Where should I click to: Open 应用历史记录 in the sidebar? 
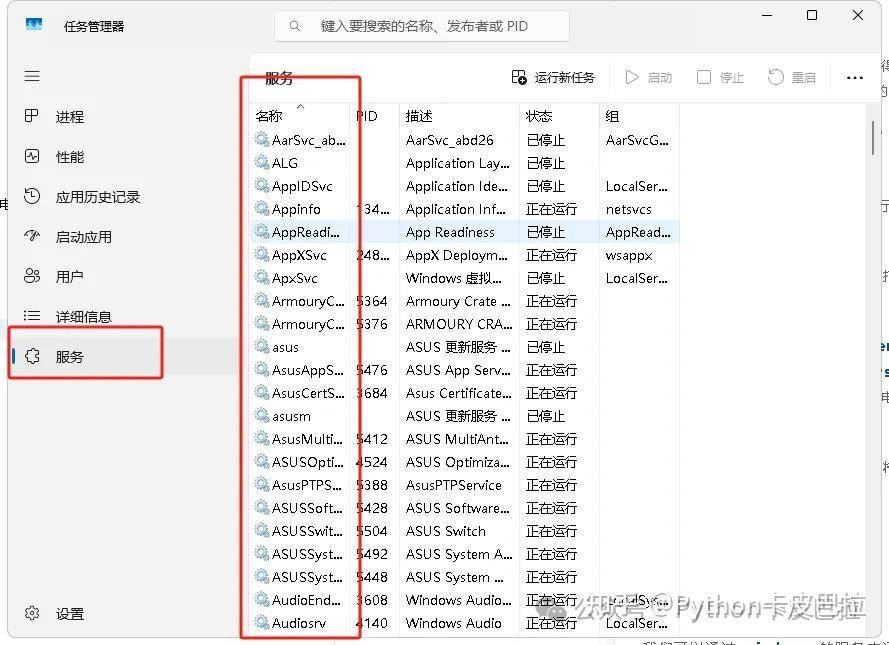[98, 197]
